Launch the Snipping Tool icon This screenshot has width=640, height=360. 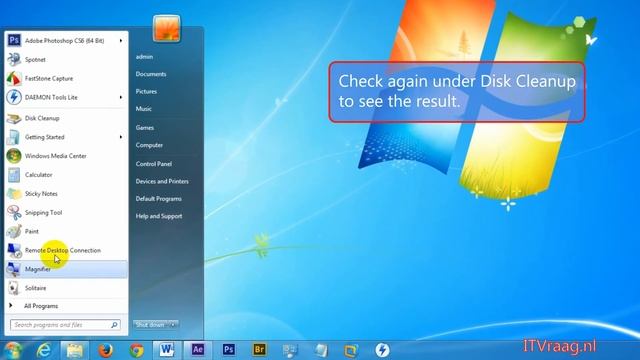[x=13, y=213]
